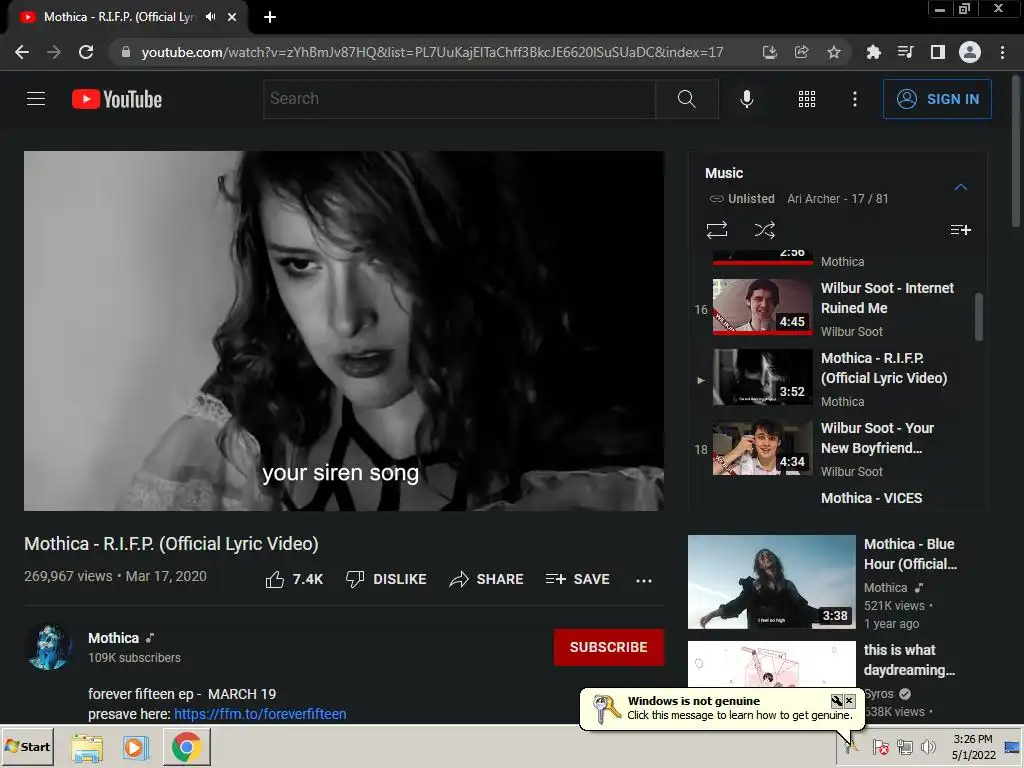Viewport: 1024px width, 768px height.
Task: Open volume control in system tray
Action: tap(927, 747)
